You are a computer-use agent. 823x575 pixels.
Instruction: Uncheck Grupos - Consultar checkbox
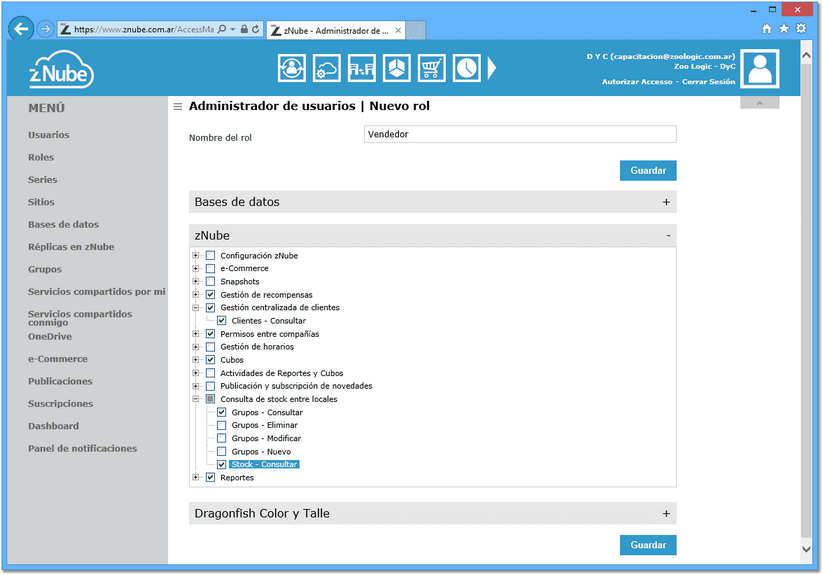pyautogui.click(x=222, y=412)
